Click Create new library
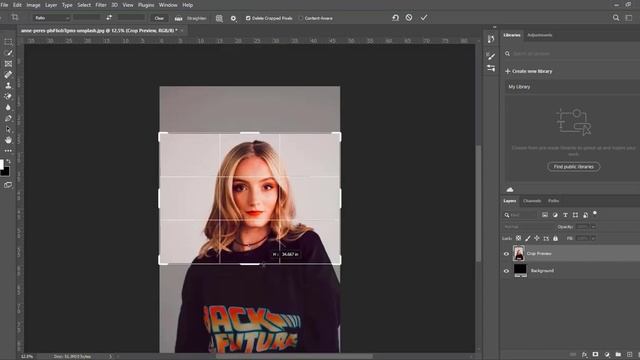640x360 pixels. tap(529, 71)
